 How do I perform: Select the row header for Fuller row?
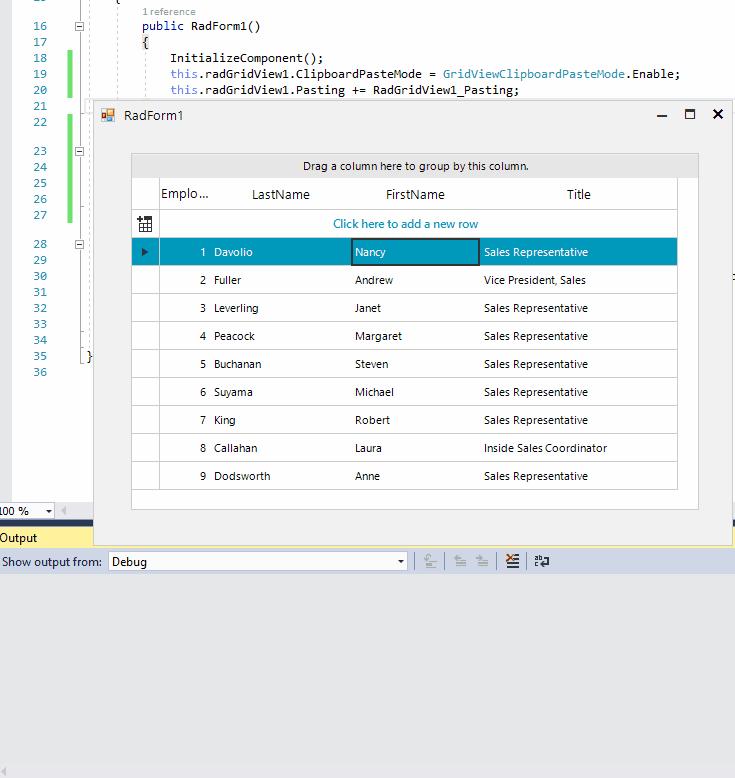tap(145, 280)
